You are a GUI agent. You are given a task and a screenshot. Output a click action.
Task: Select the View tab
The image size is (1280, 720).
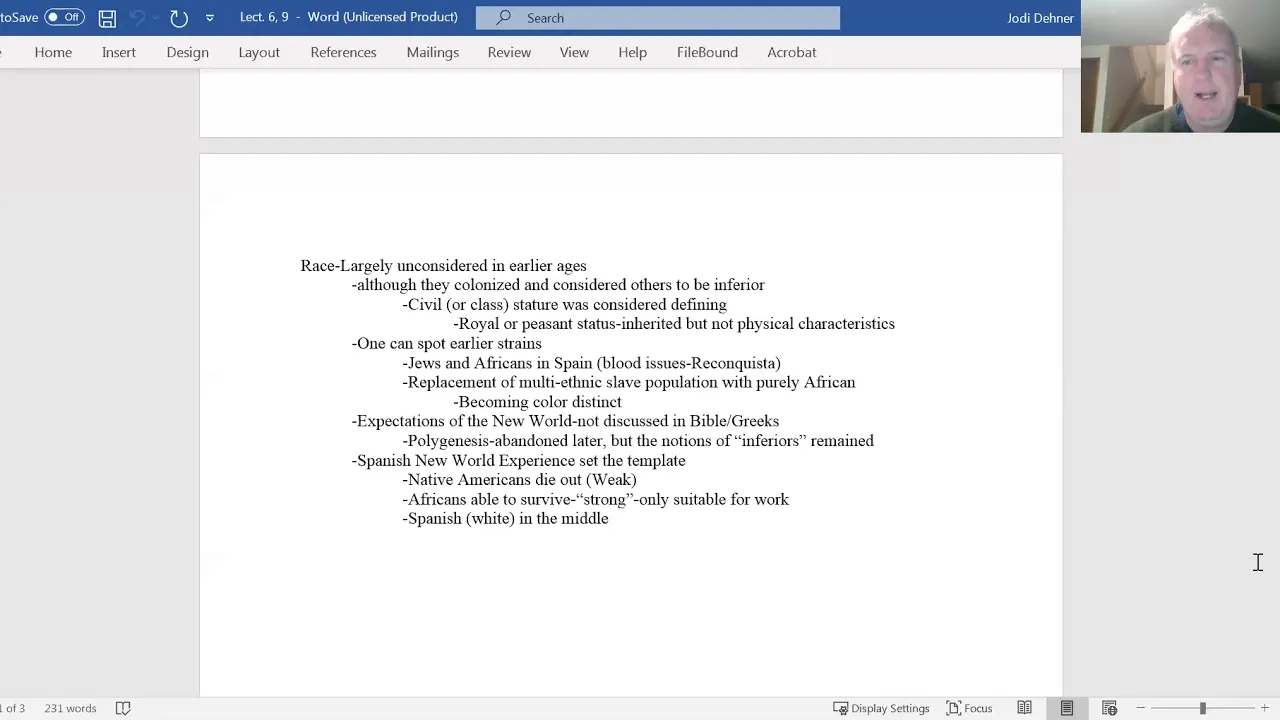point(574,52)
